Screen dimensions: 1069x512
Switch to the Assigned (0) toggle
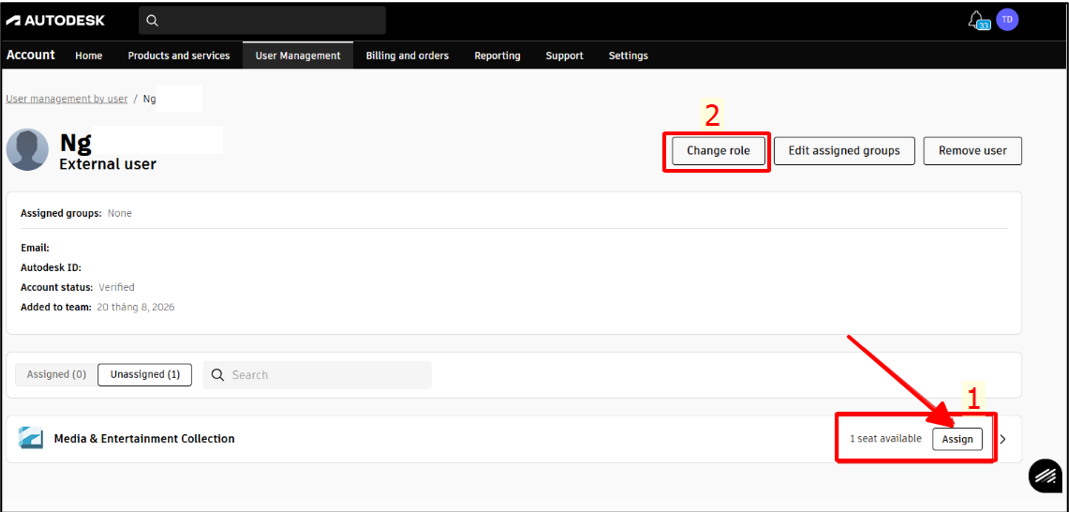point(57,374)
